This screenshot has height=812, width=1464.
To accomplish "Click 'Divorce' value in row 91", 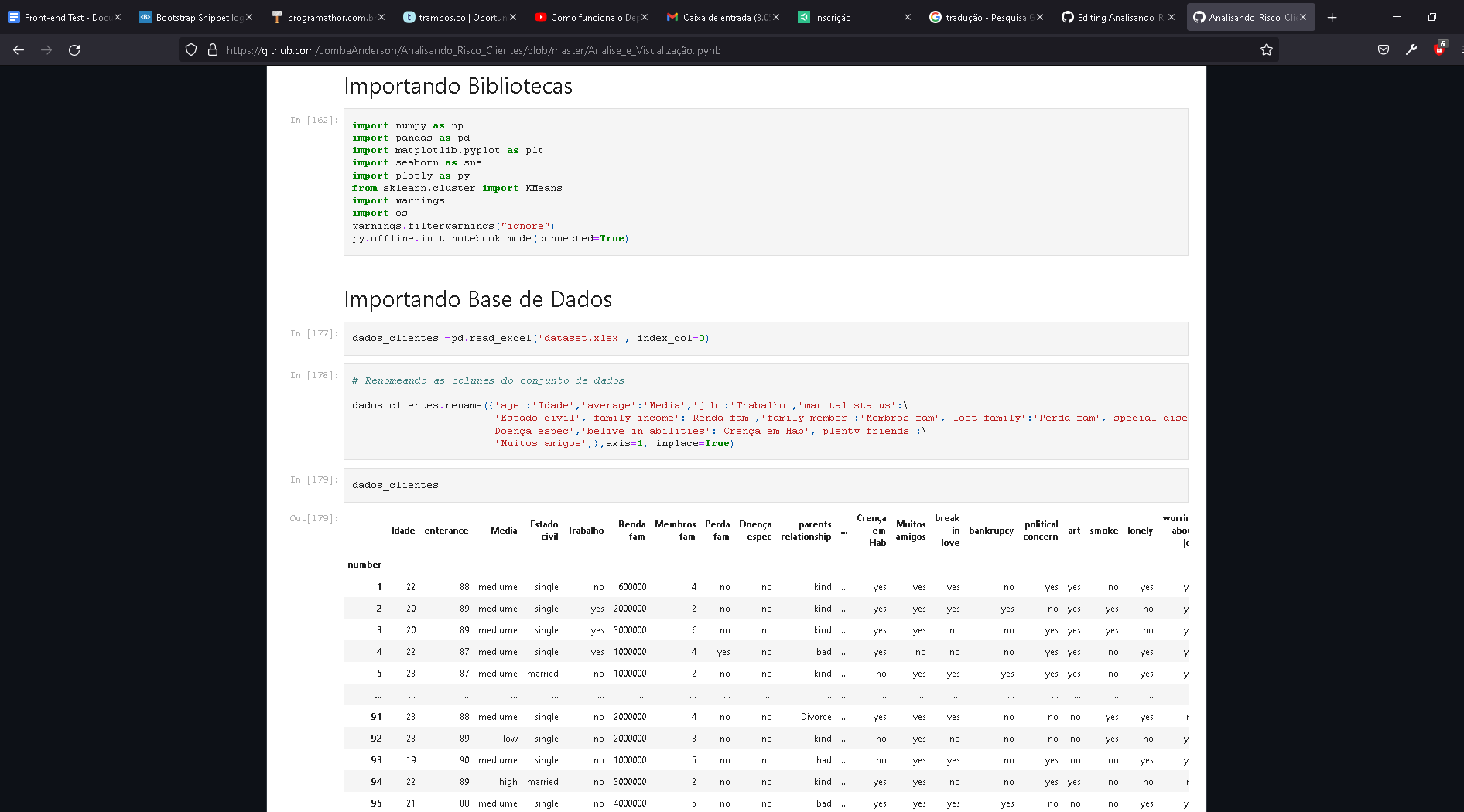I will tap(816, 717).
